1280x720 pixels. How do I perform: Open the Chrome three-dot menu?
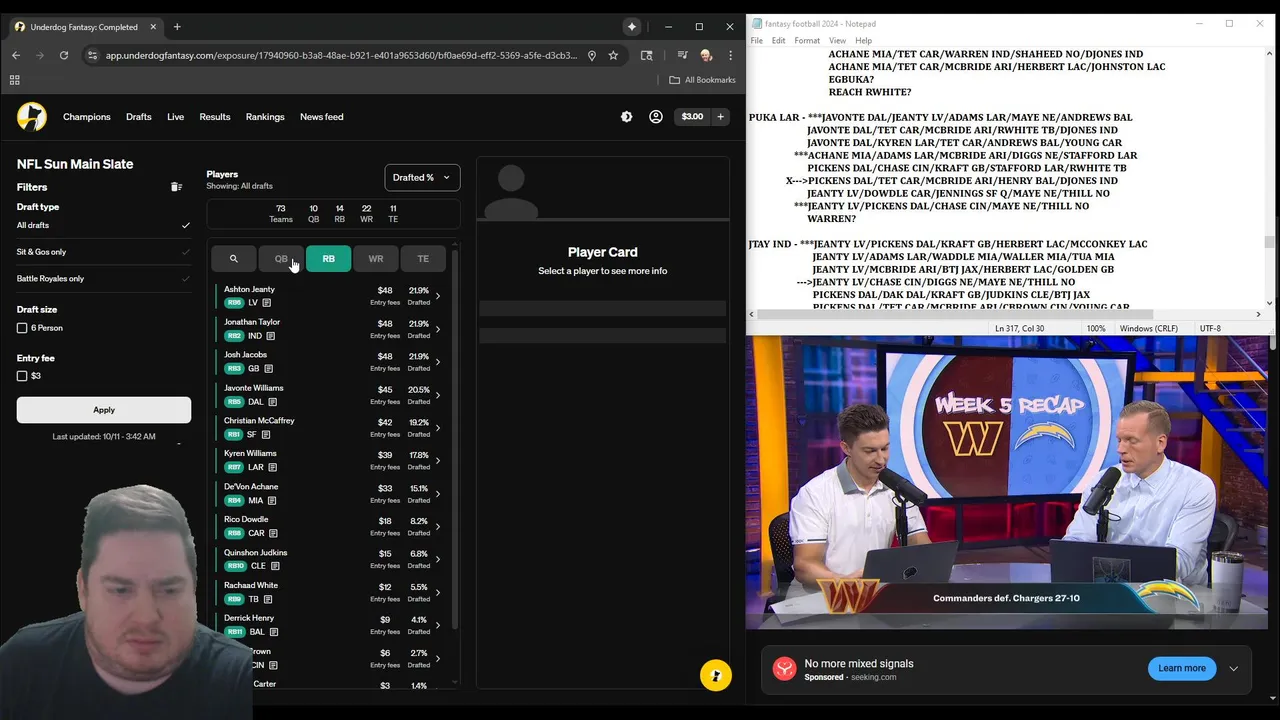pyautogui.click(x=731, y=55)
